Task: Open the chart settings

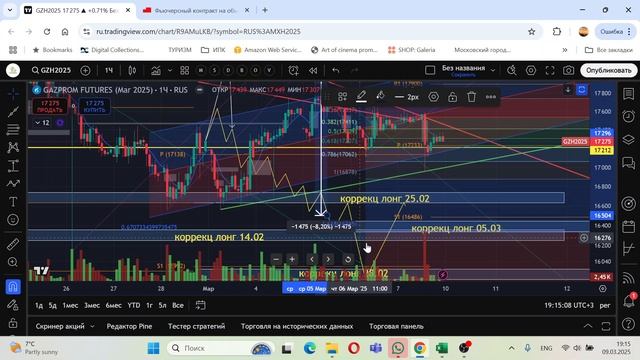Action: click(531, 70)
